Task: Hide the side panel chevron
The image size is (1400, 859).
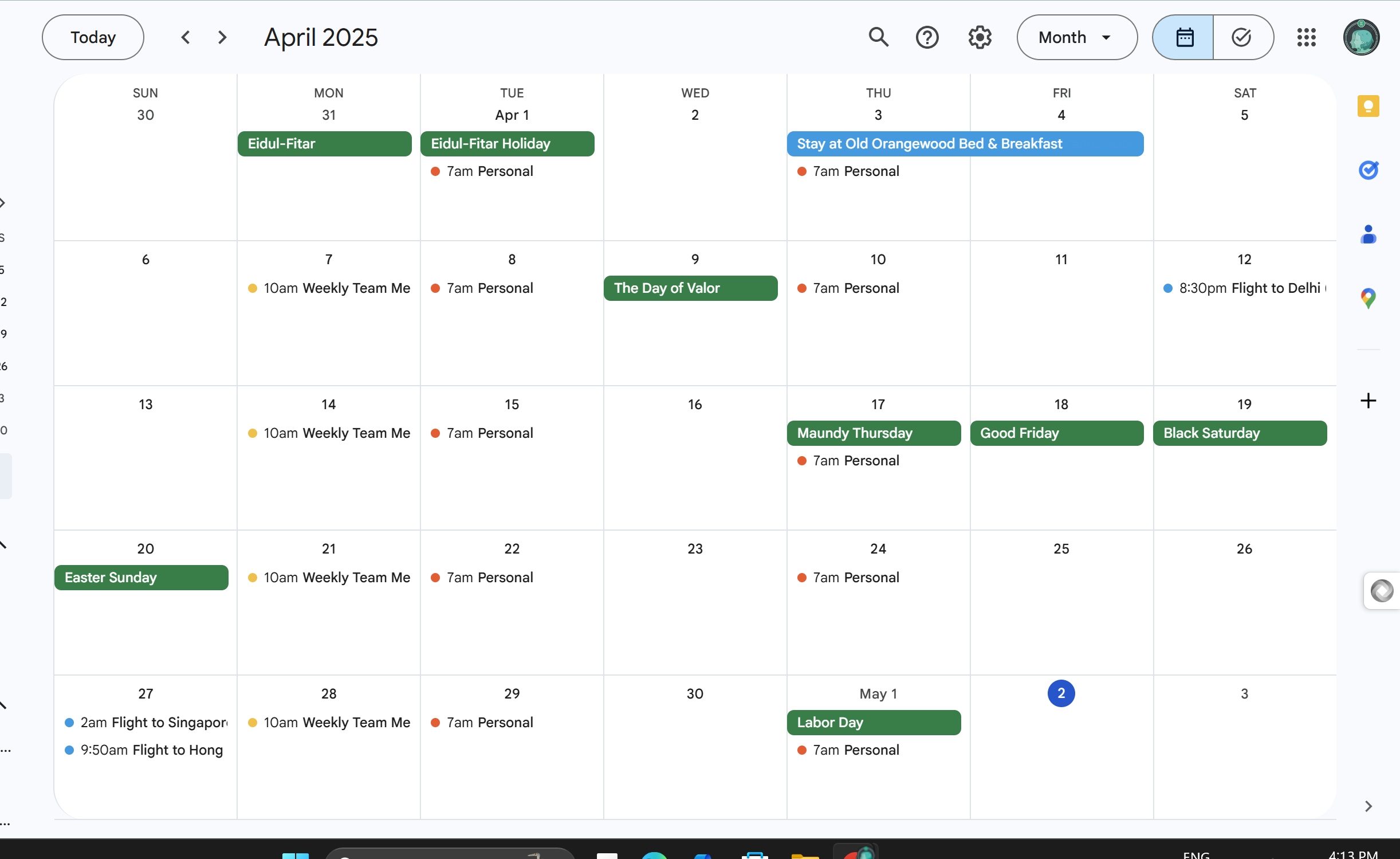Action: pos(1368,806)
